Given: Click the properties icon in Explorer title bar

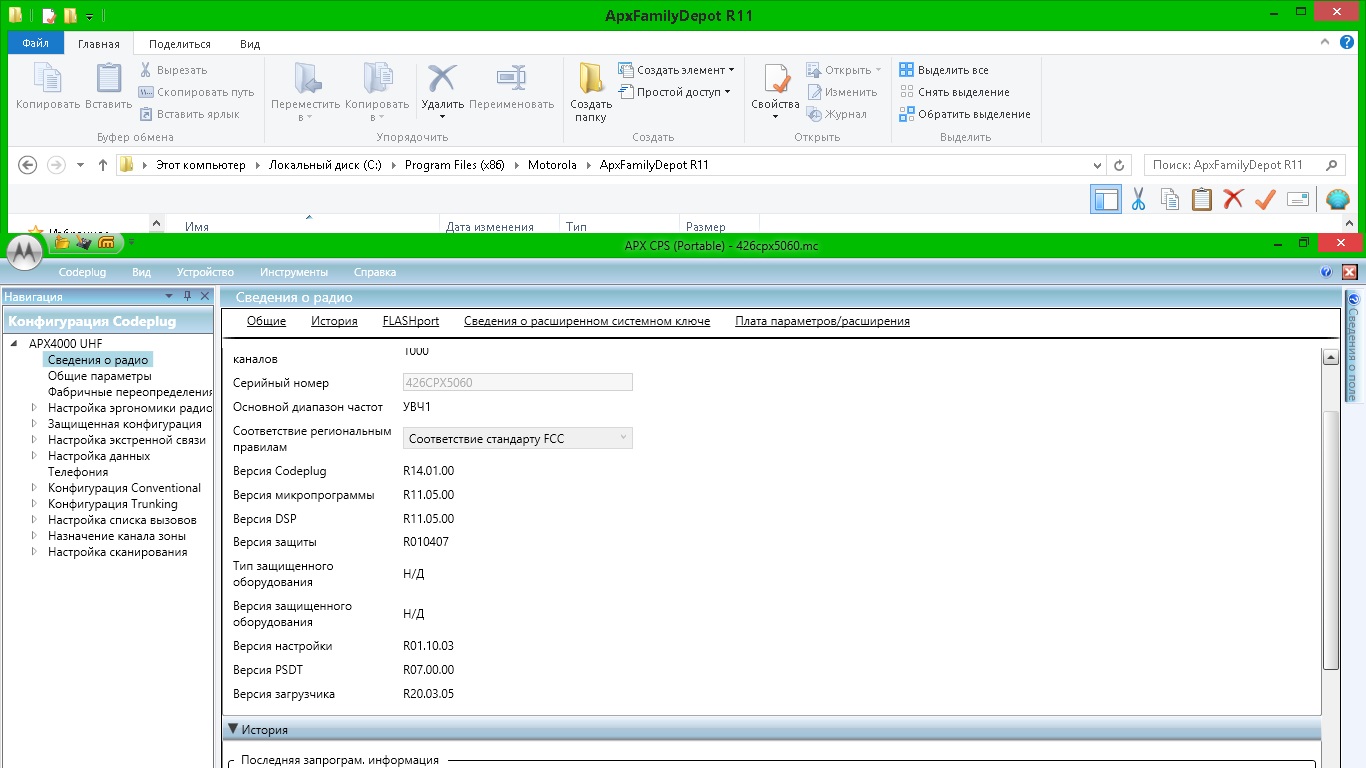Looking at the screenshot, I should tap(48, 16).
